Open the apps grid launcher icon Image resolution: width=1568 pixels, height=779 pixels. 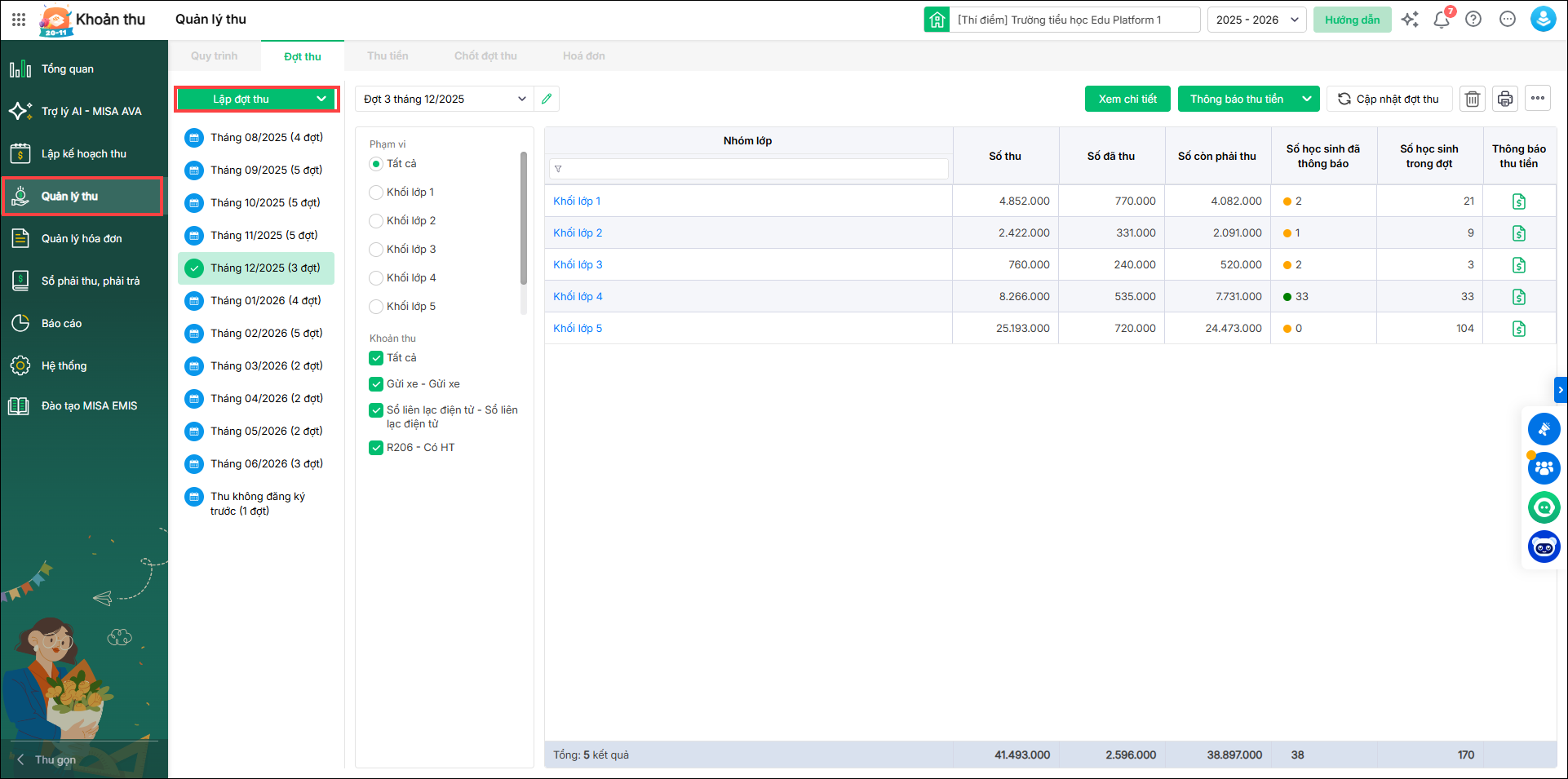point(19,20)
